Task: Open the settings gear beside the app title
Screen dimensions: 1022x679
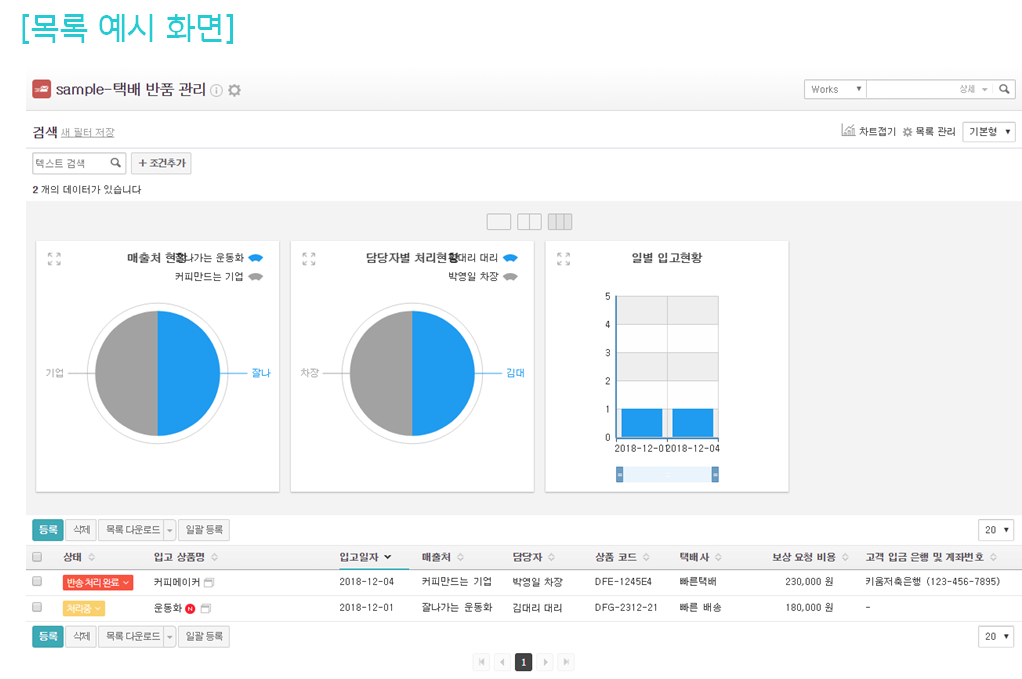Action: click(235, 90)
